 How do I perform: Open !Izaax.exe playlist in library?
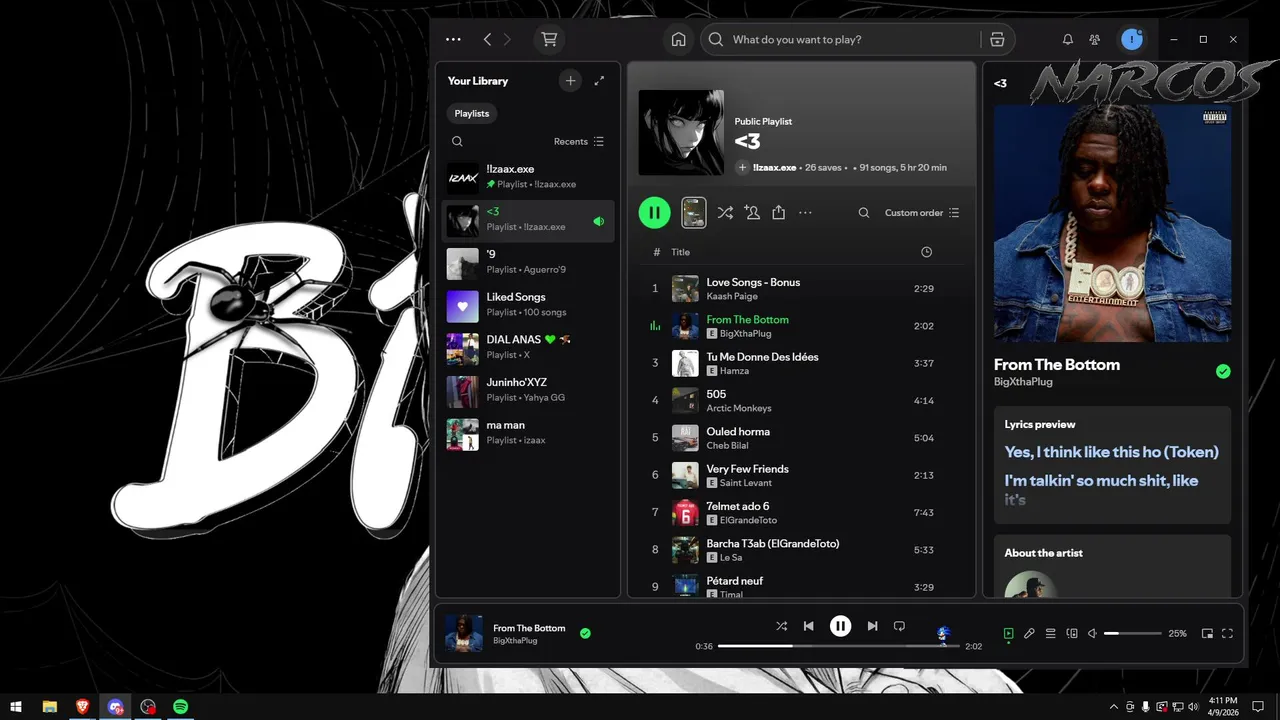528,177
